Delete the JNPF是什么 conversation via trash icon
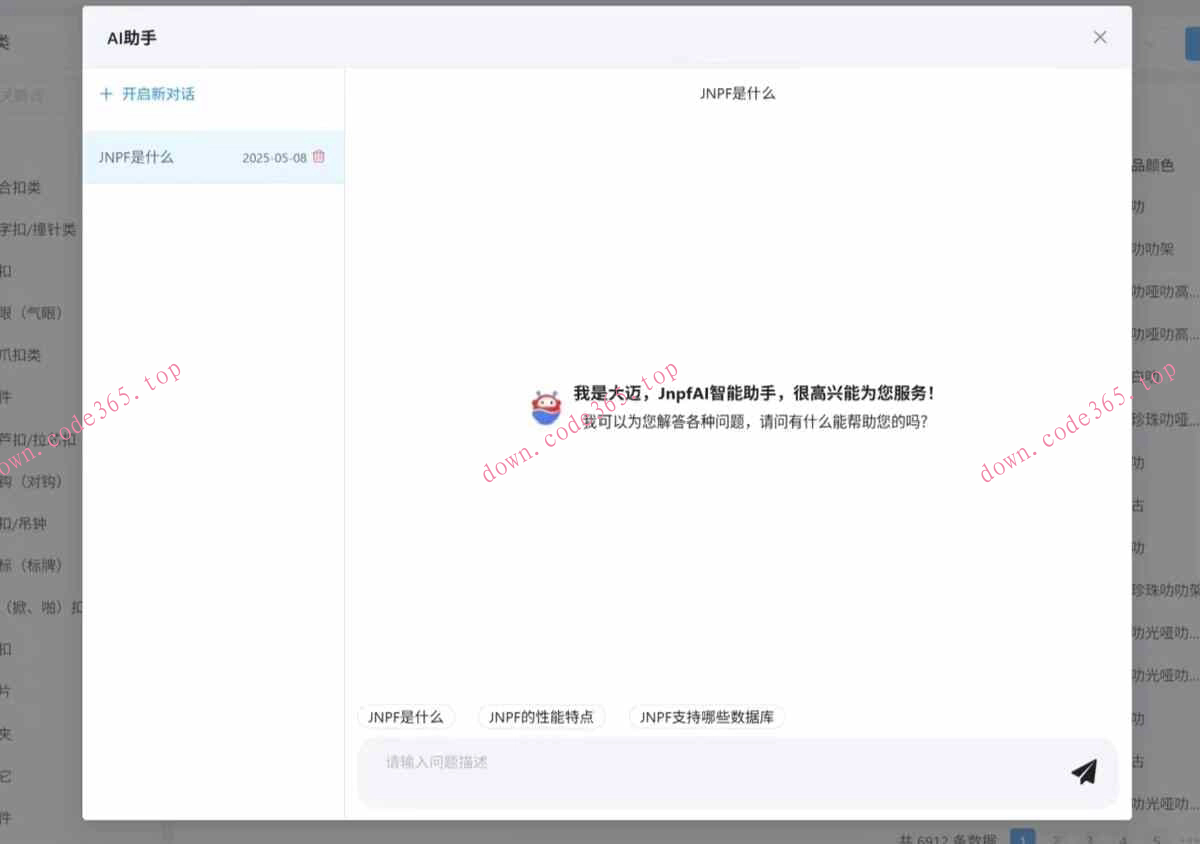Screen dimensions: 1200x844 tap(319, 156)
